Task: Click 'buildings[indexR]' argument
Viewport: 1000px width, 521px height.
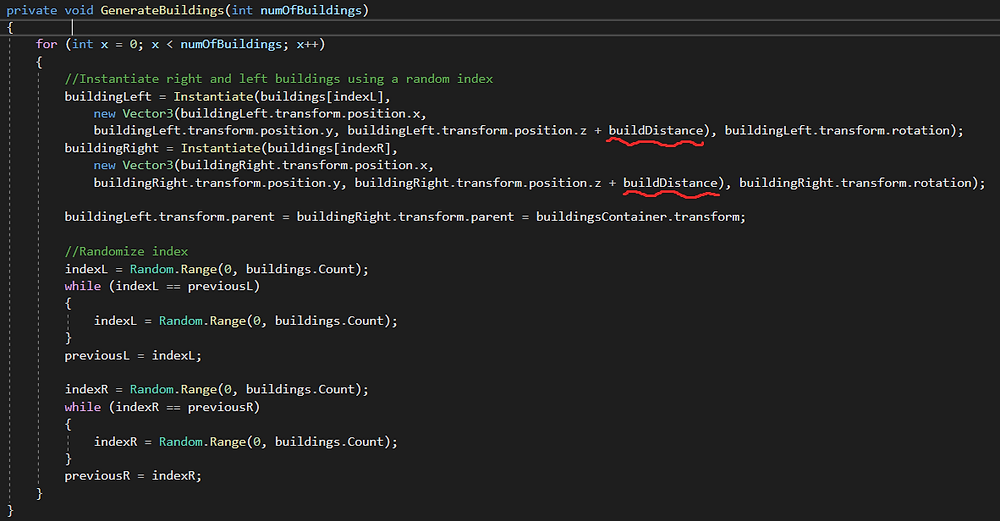Action: coord(329,148)
